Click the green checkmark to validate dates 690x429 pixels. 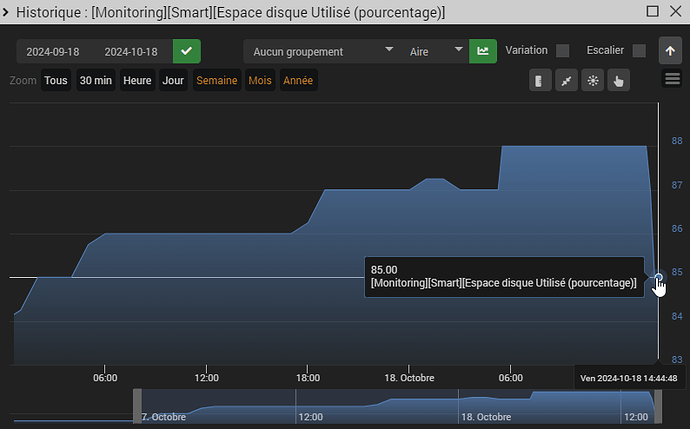(x=186, y=51)
